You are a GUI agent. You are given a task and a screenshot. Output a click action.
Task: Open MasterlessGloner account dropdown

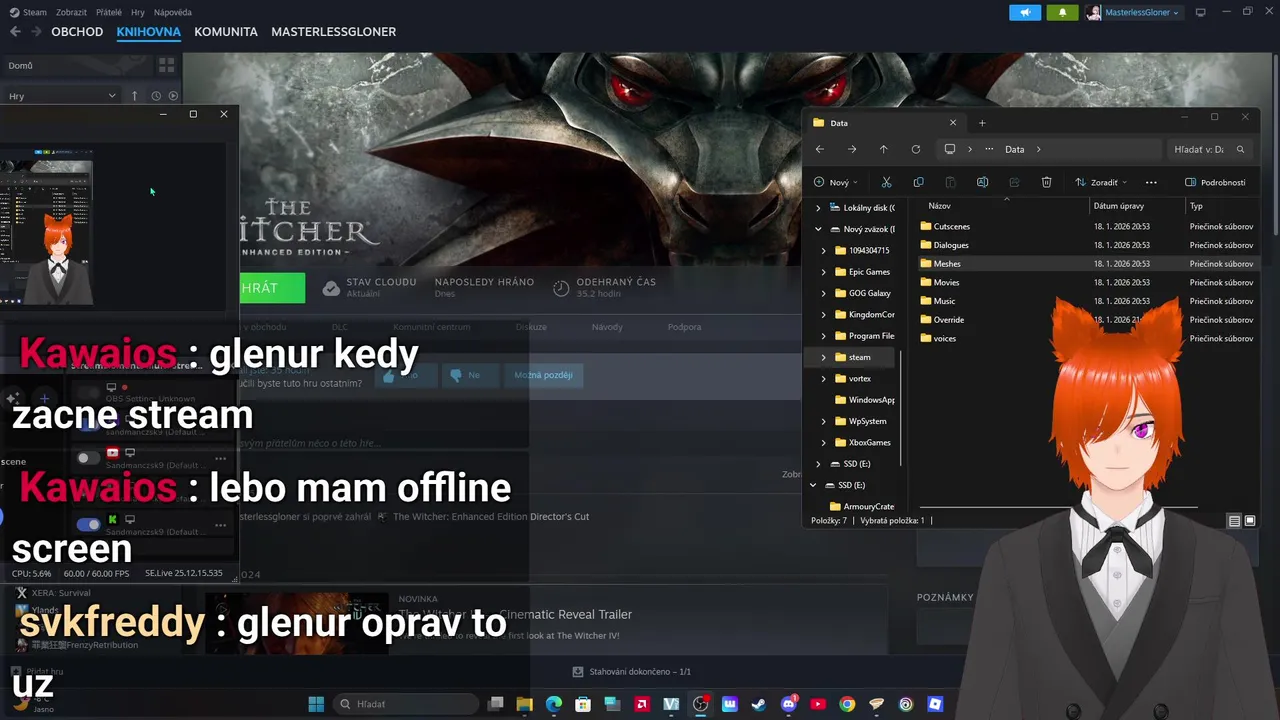tap(1134, 12)
